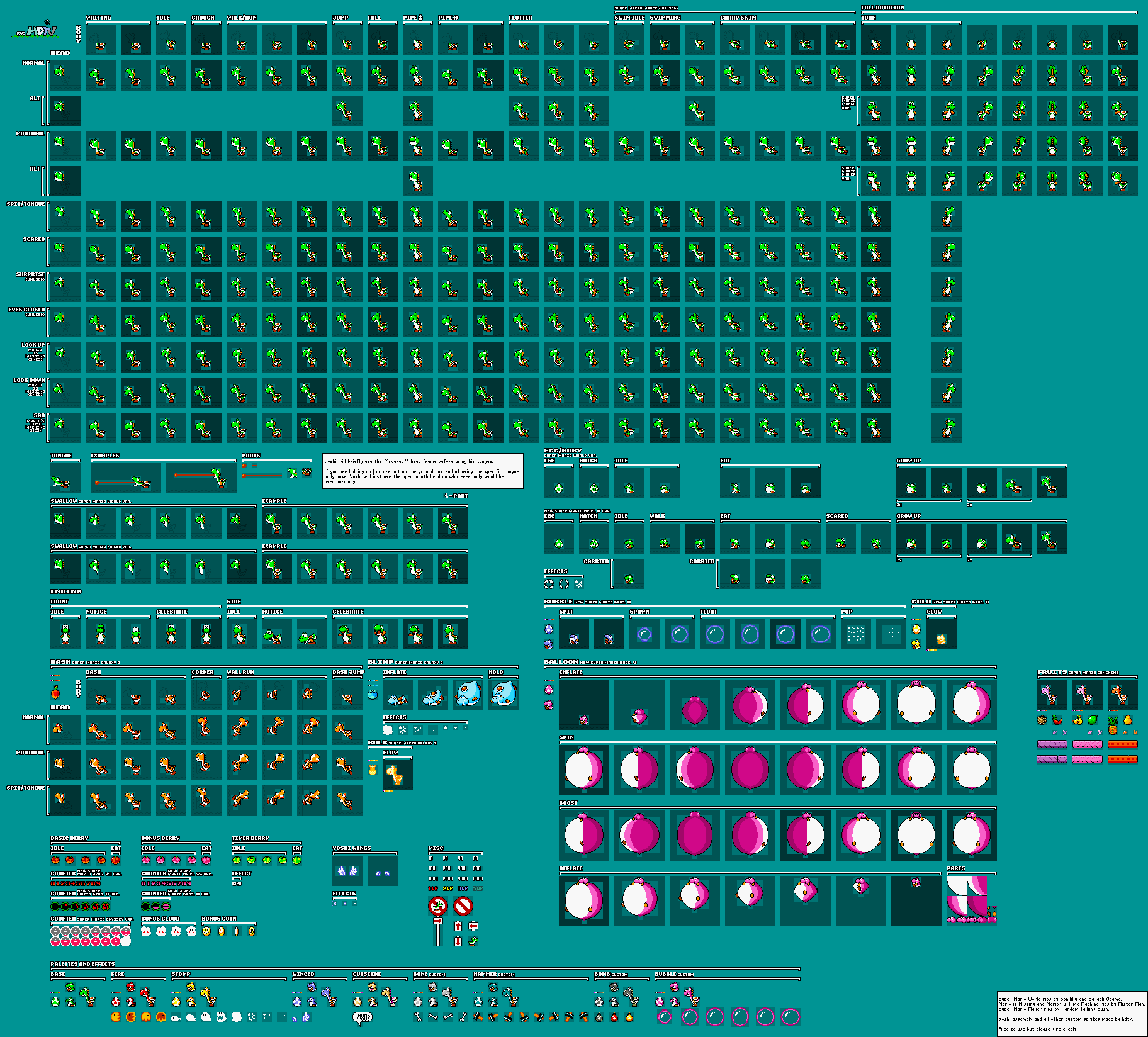Click the sprite credits text box
1148x1037 pixels.
pyautogui.click(x=1071, y=1013)
